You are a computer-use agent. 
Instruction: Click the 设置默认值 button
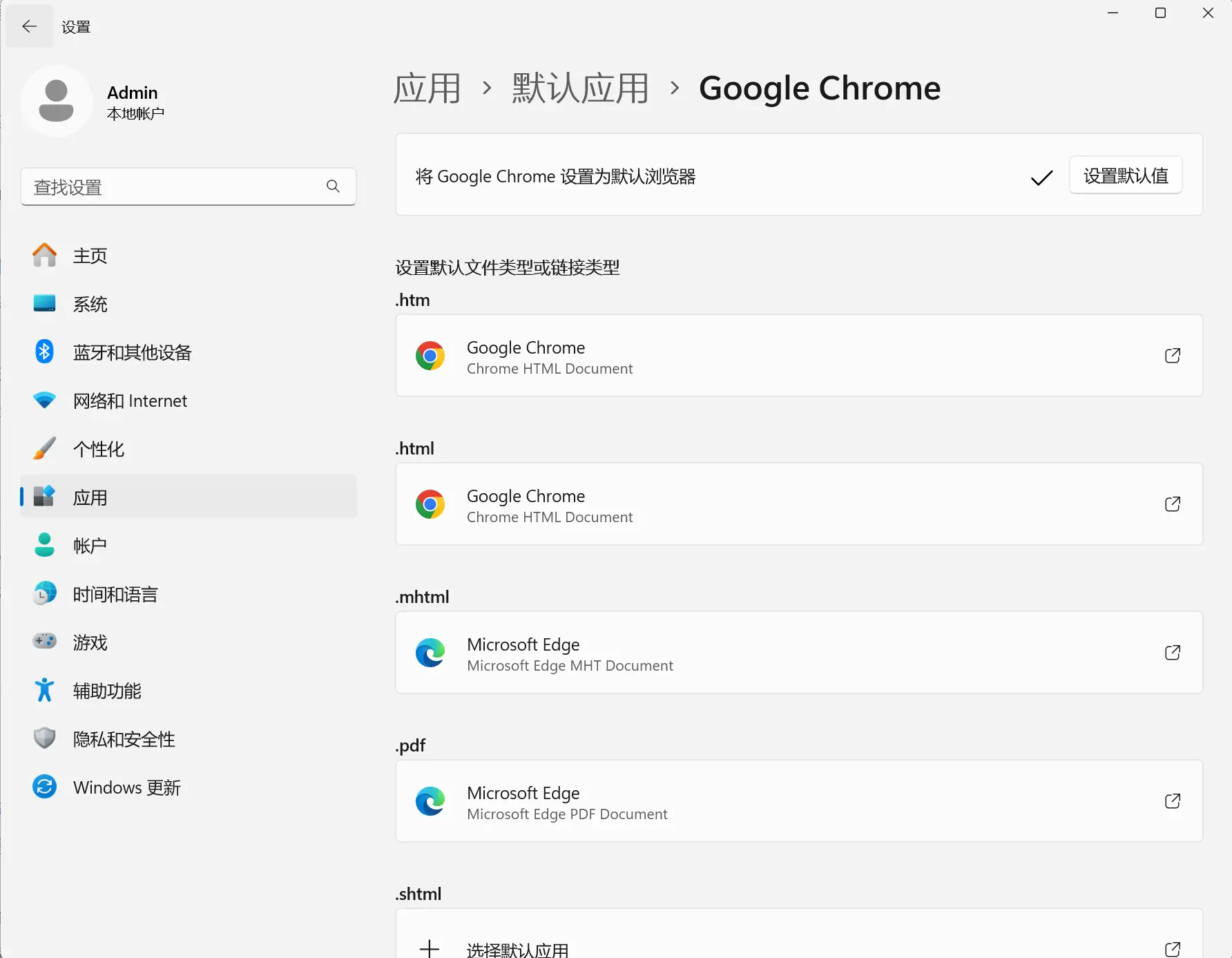point(1125,175)
